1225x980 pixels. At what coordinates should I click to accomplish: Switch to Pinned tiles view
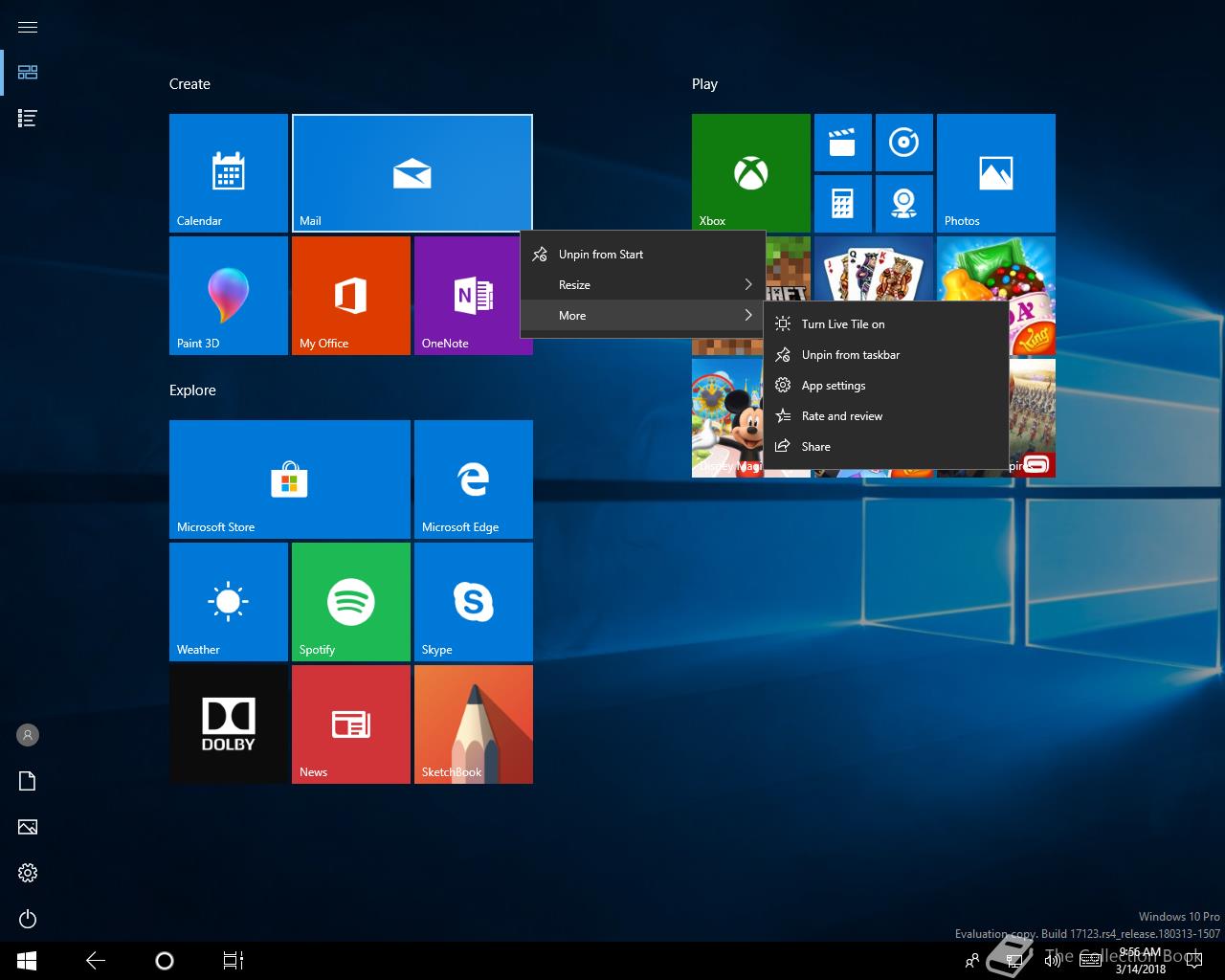[28, 73]
